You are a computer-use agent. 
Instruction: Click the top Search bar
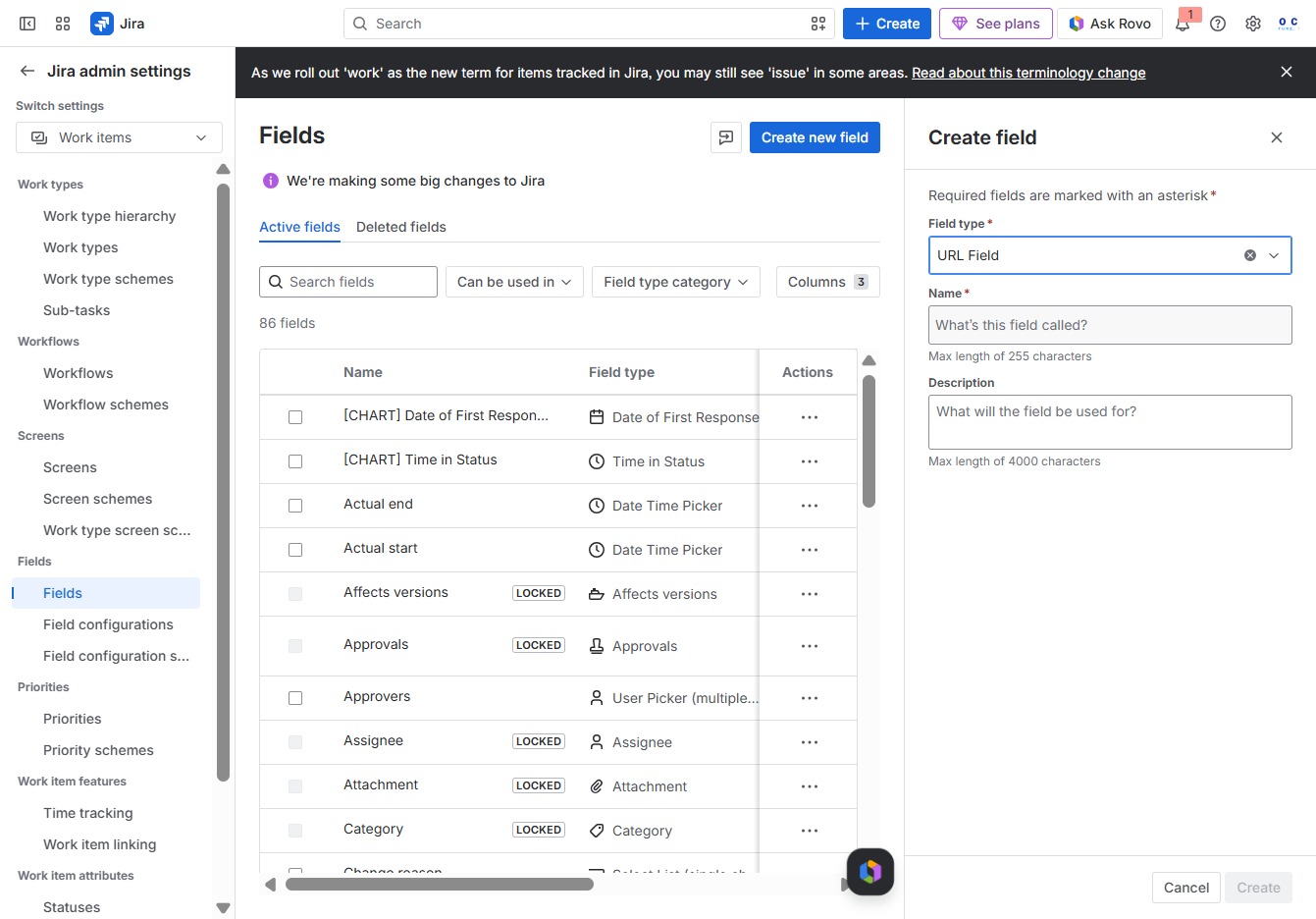[589, 24]
